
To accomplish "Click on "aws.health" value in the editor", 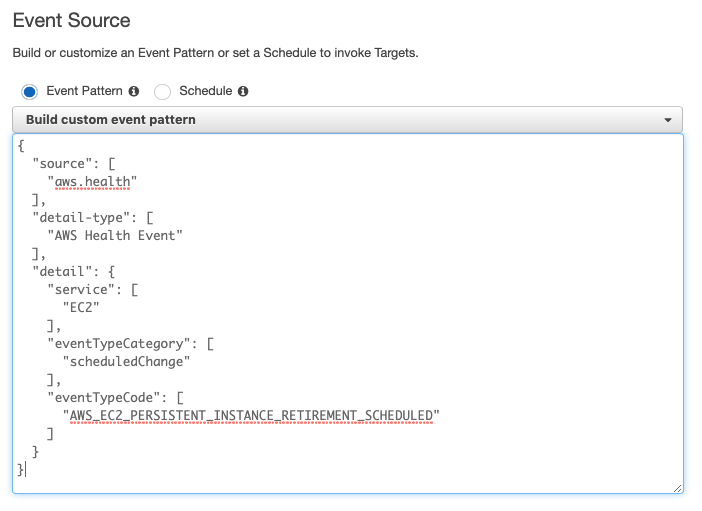I will tap(92, 181).
